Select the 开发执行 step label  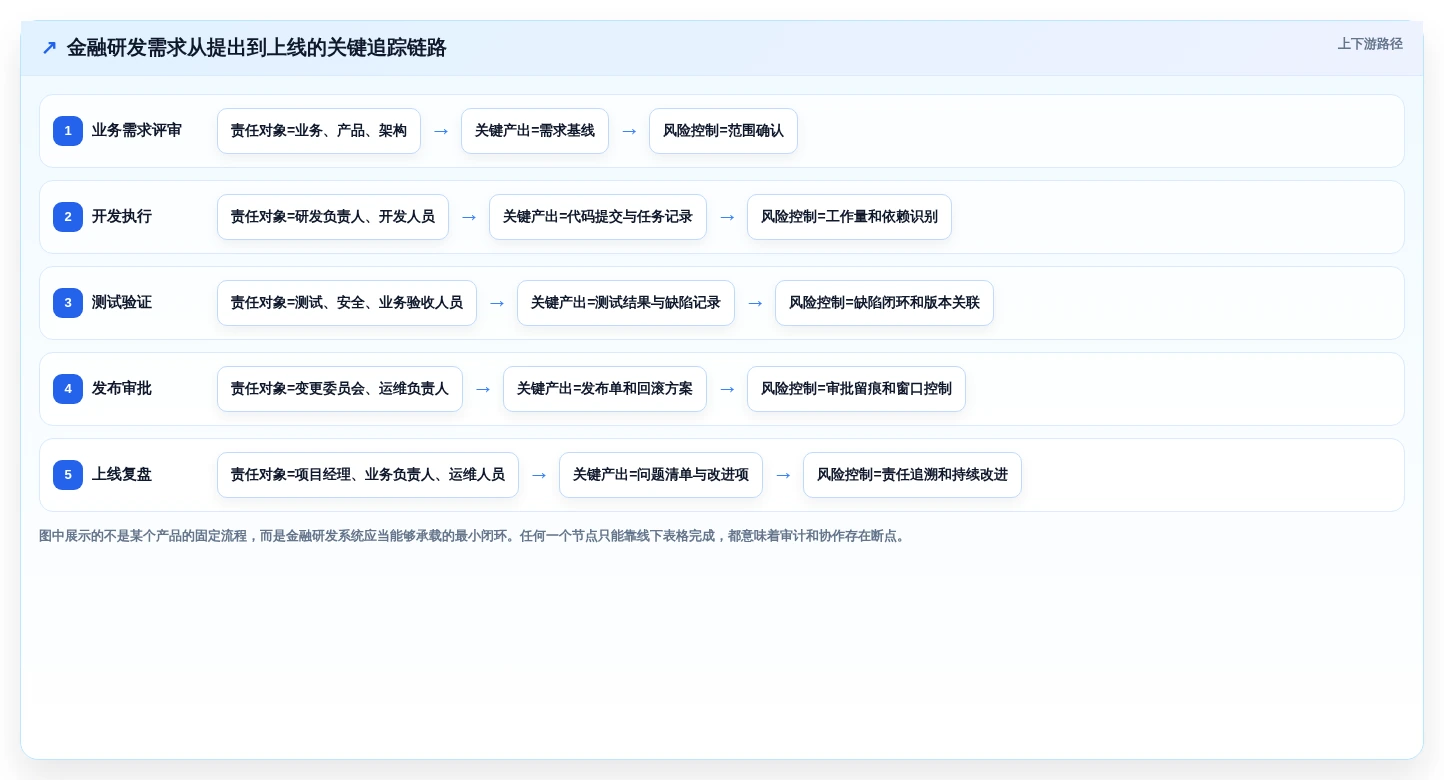tap(122, 217)
